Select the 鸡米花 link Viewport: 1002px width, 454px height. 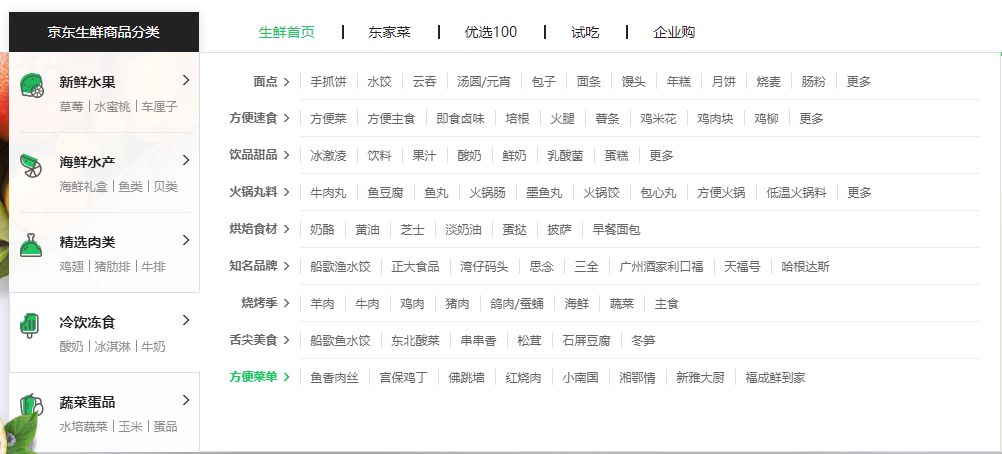click(x=658, y=119)
